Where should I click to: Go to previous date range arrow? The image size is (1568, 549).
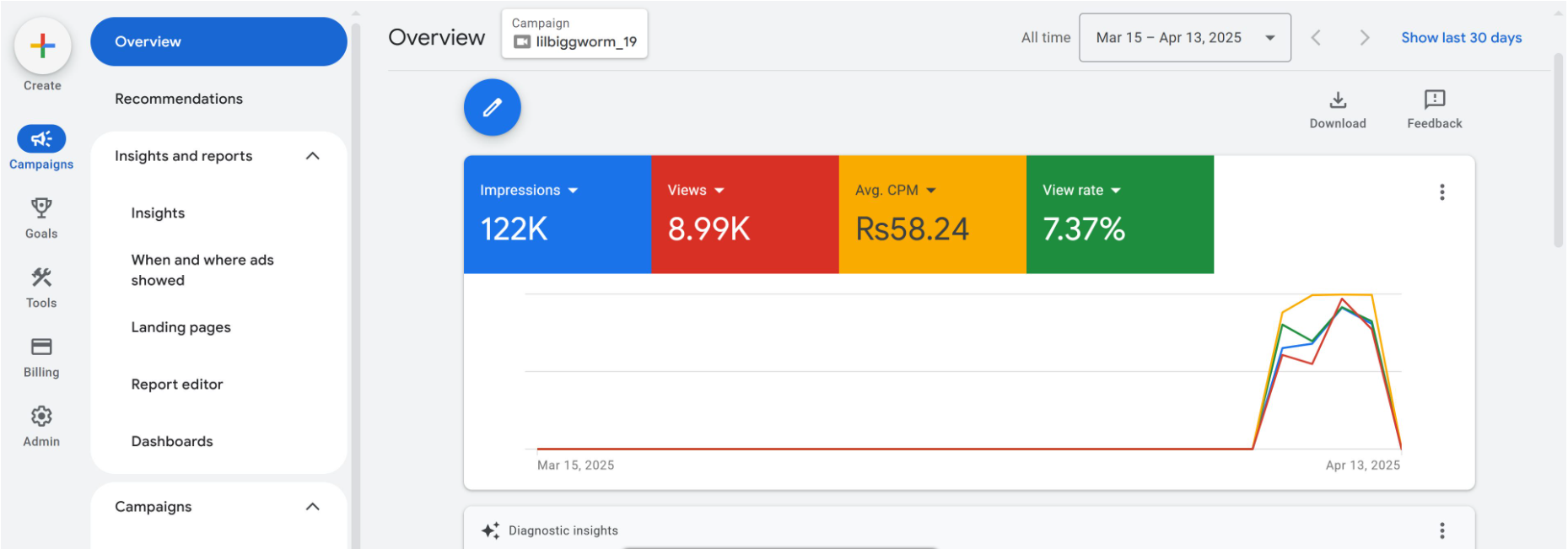pyautogui.click(x=1316, y=38)
